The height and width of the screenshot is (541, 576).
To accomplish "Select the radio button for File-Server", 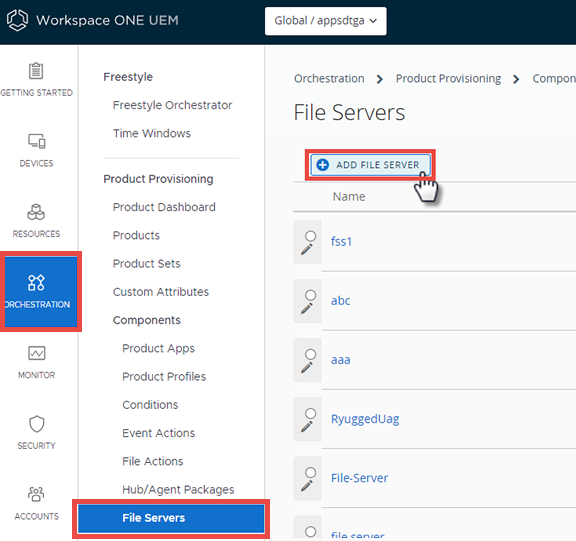I will (x=311, y=472).
